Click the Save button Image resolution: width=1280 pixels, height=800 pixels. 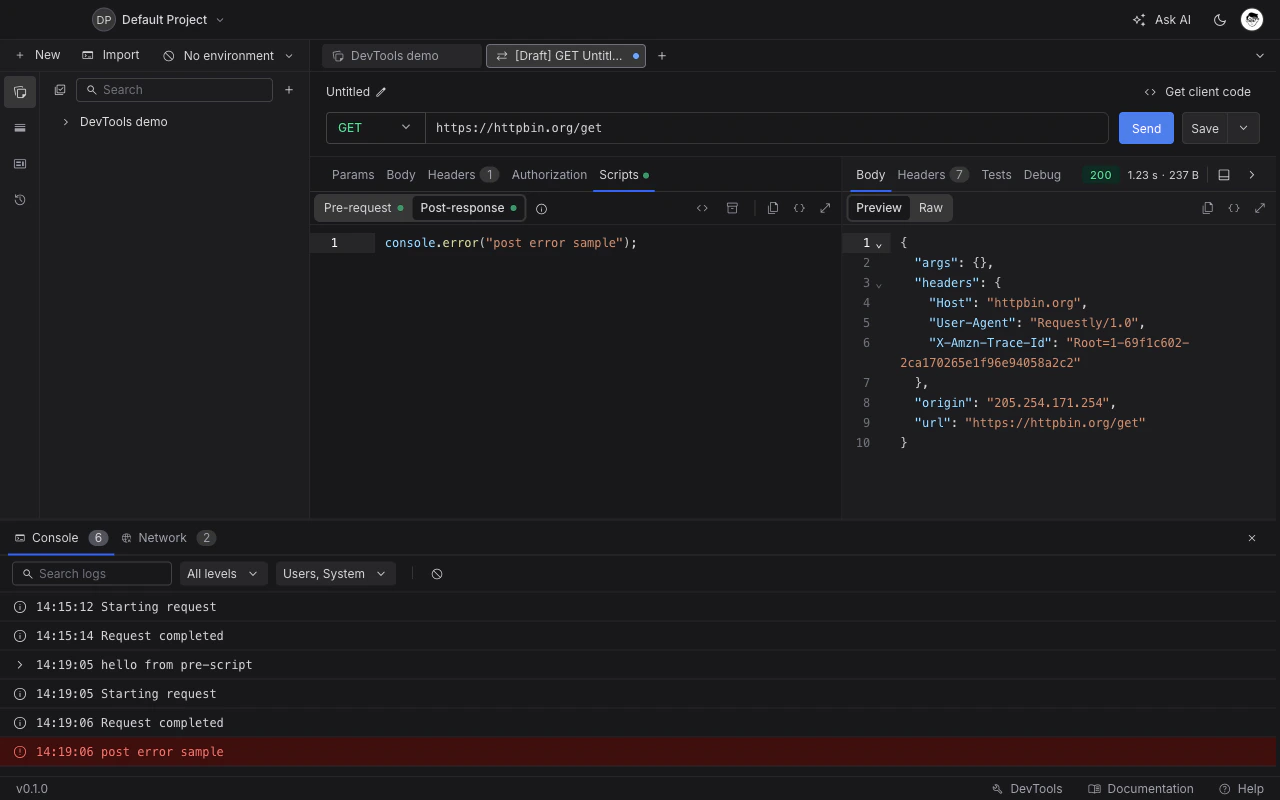pos(1205,128)
